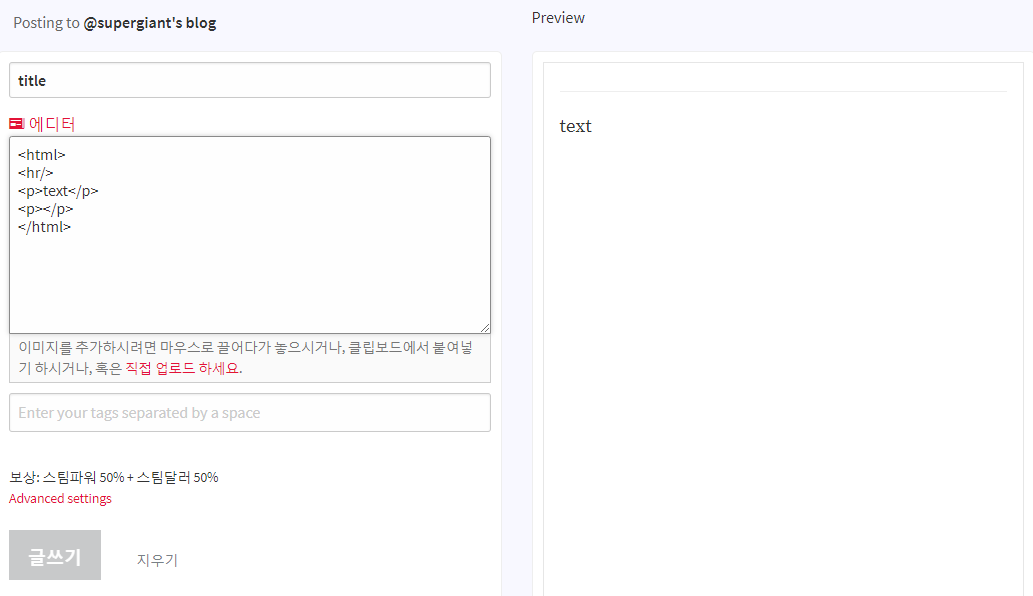Image resolution: width=1033 pixels, height=596 pixels.
Task: Click inside the HTML body textarea
Action: click(x=250, y=234)
